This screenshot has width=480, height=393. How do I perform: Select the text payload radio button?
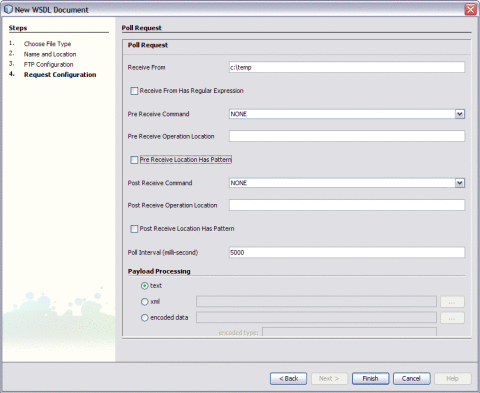click(x=144, y=286)
